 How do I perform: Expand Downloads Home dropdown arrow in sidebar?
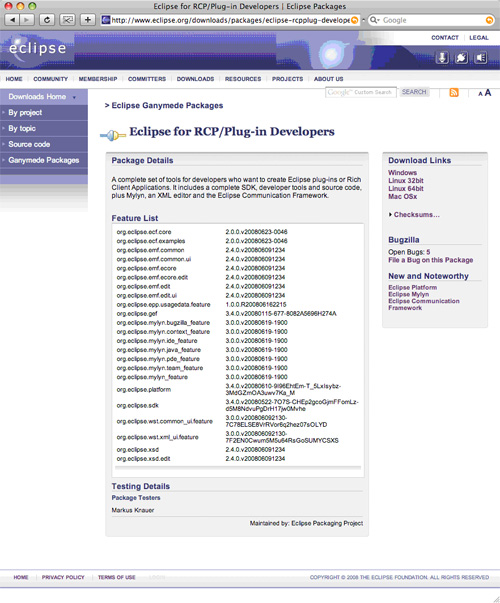click(74, 97)
